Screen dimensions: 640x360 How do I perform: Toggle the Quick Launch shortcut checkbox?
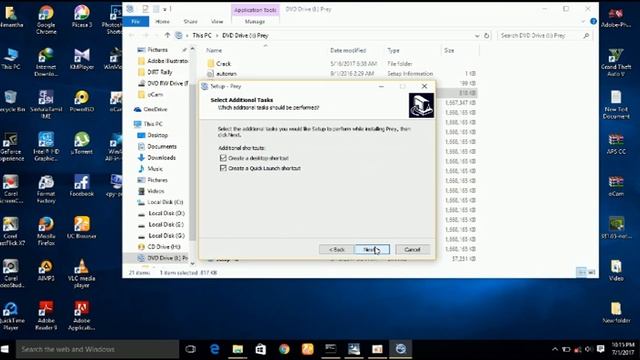(223, 168)
